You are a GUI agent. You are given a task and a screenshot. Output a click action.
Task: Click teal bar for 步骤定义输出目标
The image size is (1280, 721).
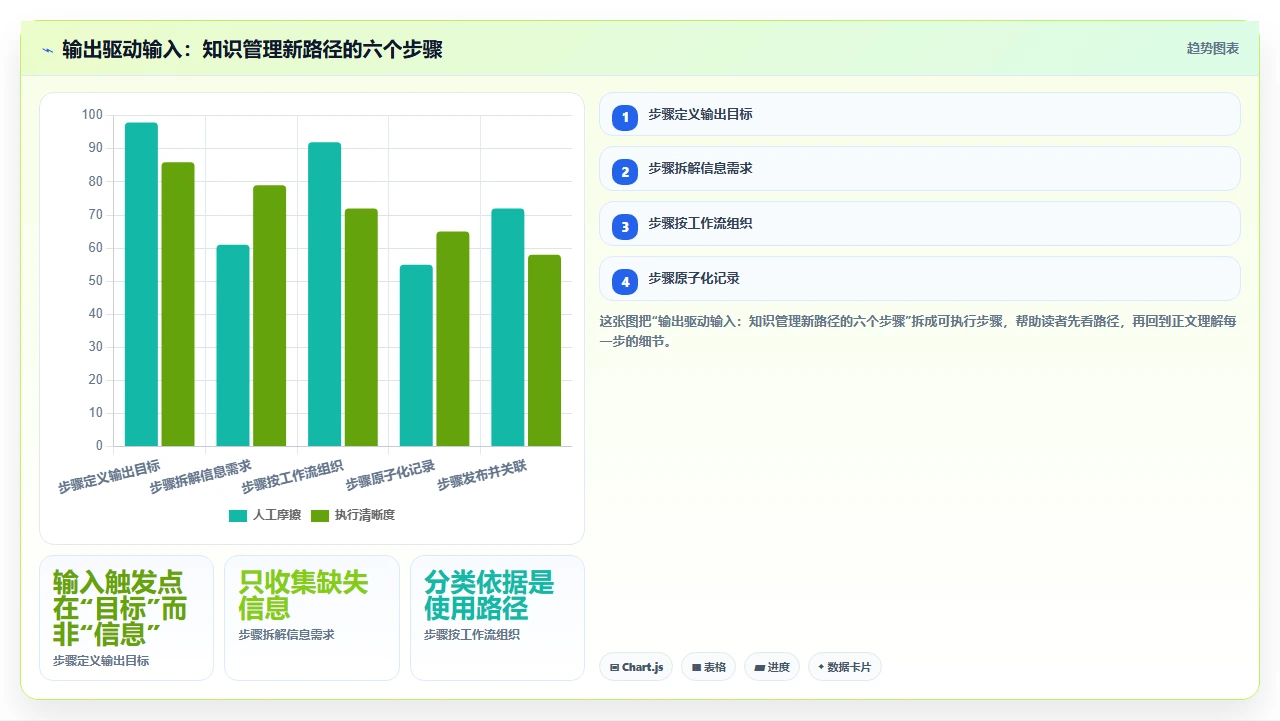click(x=141, y=284)
